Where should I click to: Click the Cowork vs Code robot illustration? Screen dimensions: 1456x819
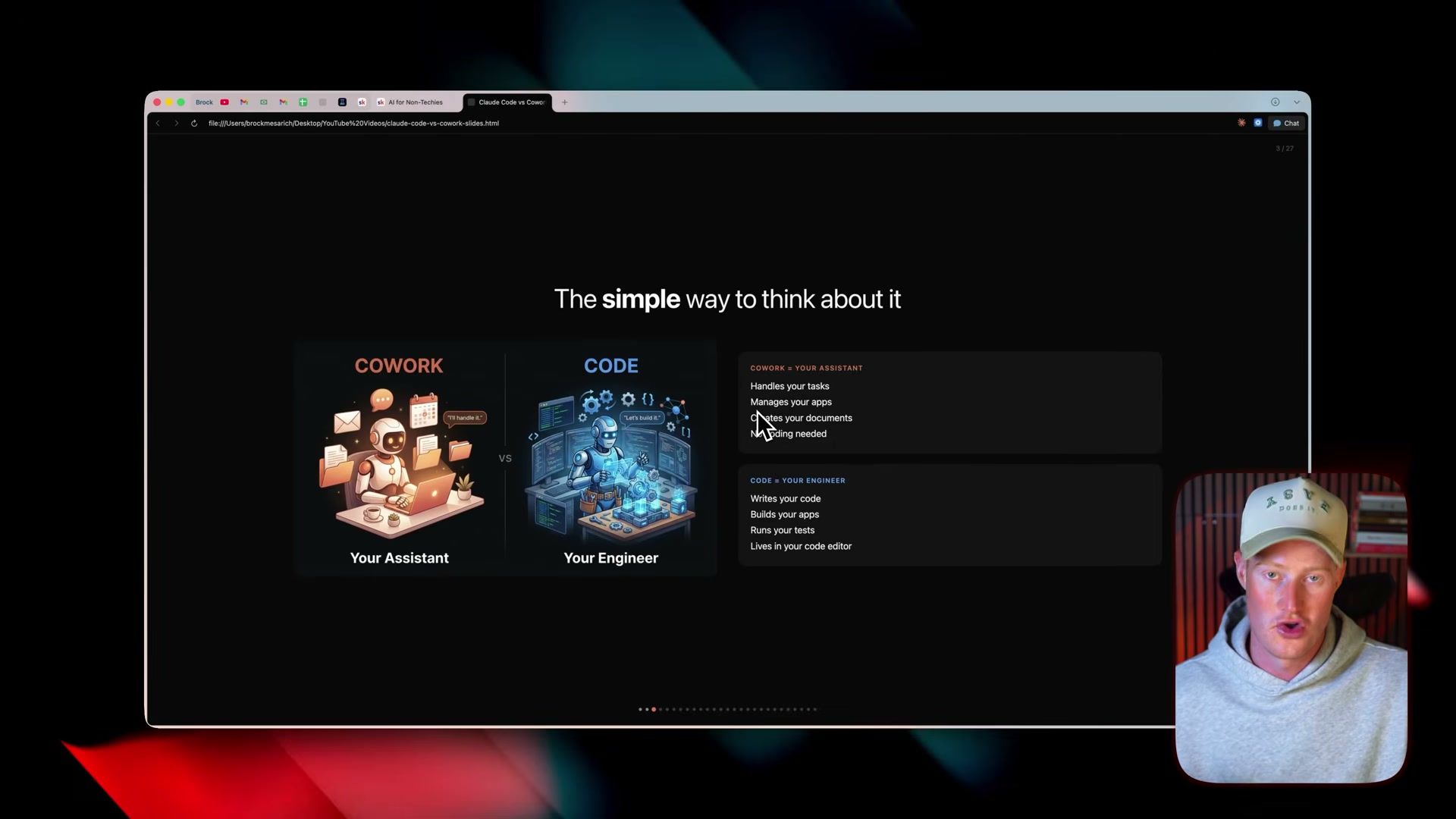(506, 458)
